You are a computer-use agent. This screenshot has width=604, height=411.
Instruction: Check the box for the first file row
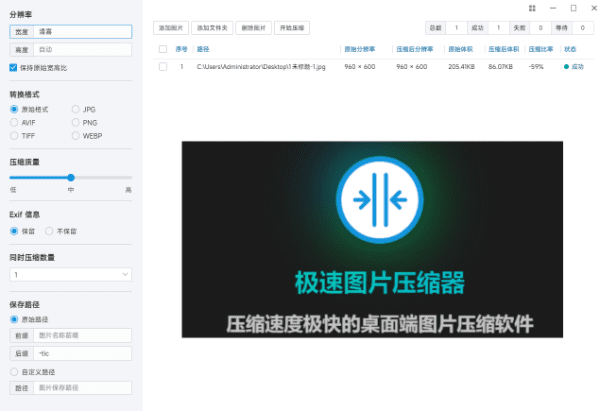click(x=163, y=66)
